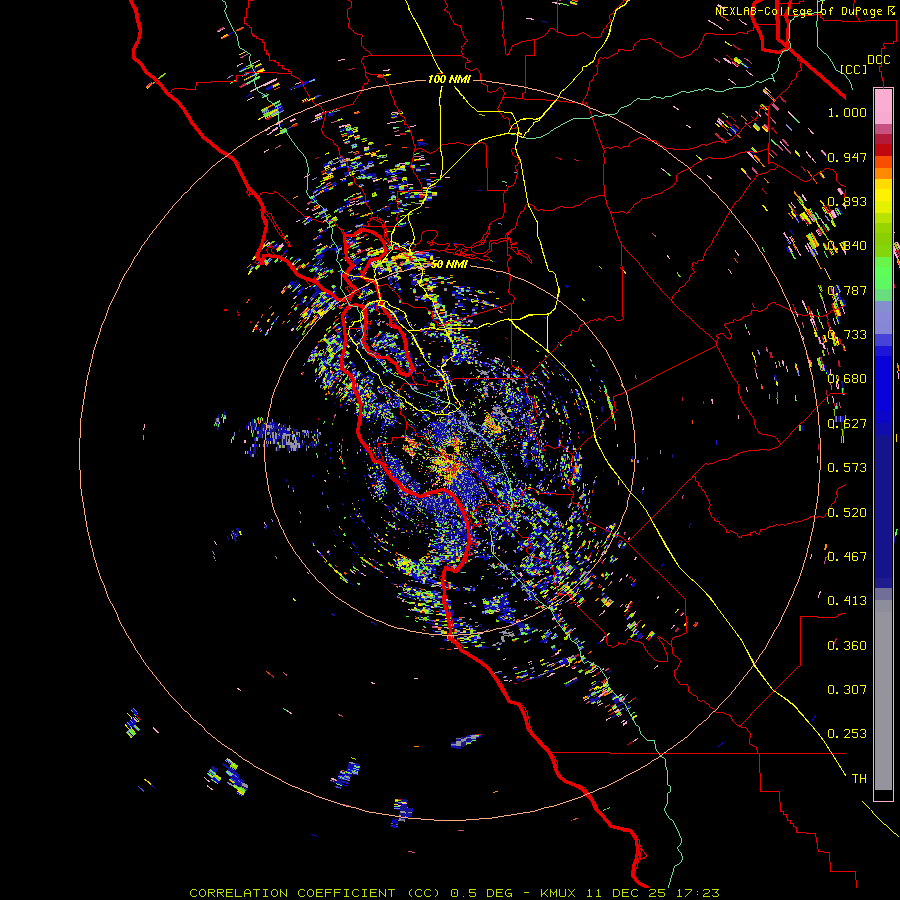The image size is (900, 900).
Task: Select the 0.733 legend value
Action: pos(847,335)
